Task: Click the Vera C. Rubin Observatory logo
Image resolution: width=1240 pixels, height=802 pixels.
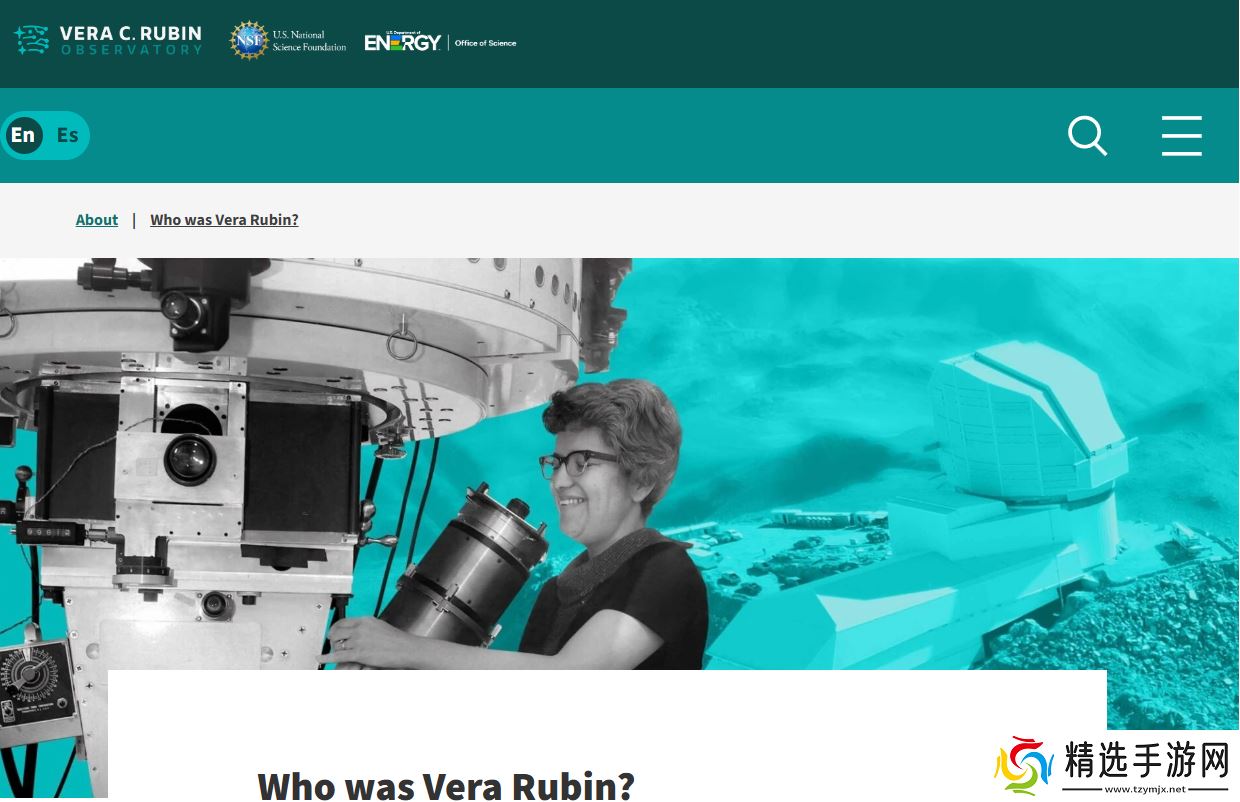Action: tap(108, 40)
